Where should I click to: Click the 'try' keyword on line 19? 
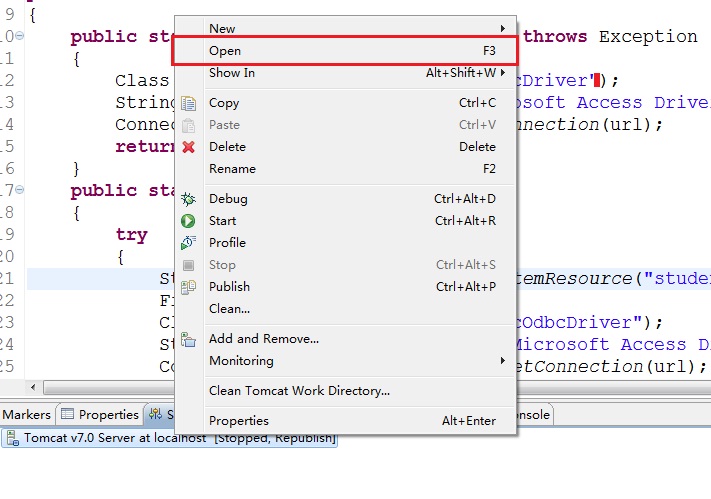click(131, 235)
